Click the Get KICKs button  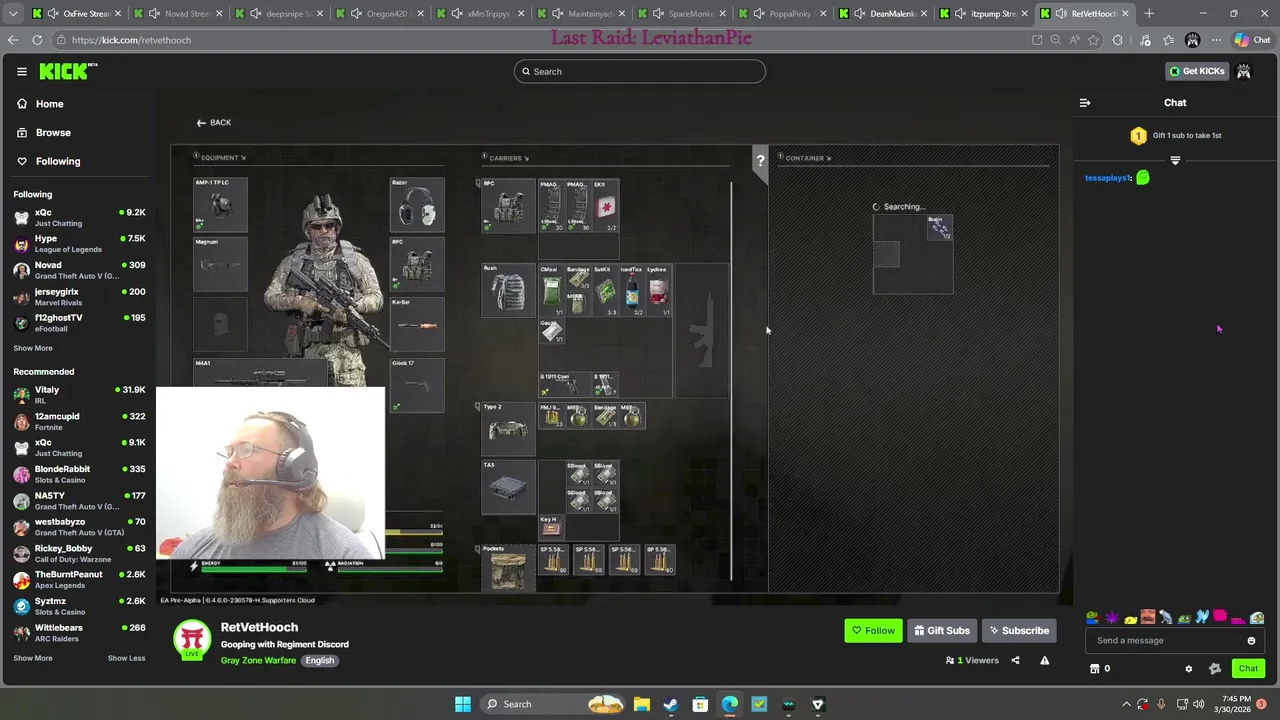tap(1197, 71)
